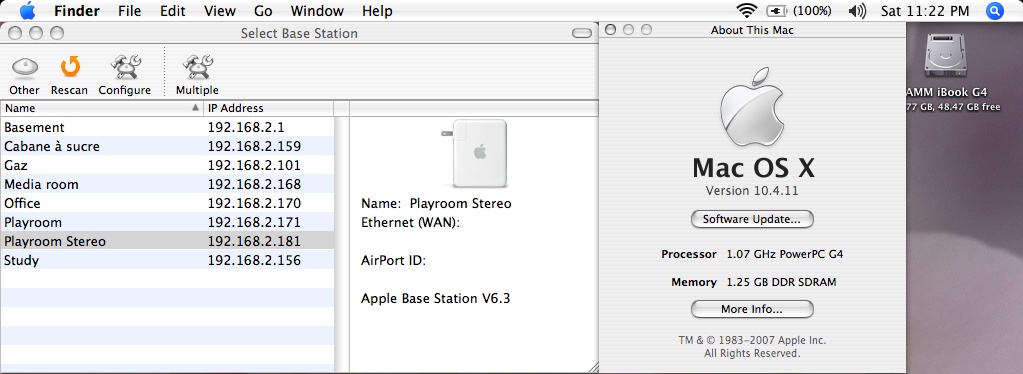Viewport: 1023px width, 374px height.
Task: Open the Edit menu
Action: tap(172, 10)
